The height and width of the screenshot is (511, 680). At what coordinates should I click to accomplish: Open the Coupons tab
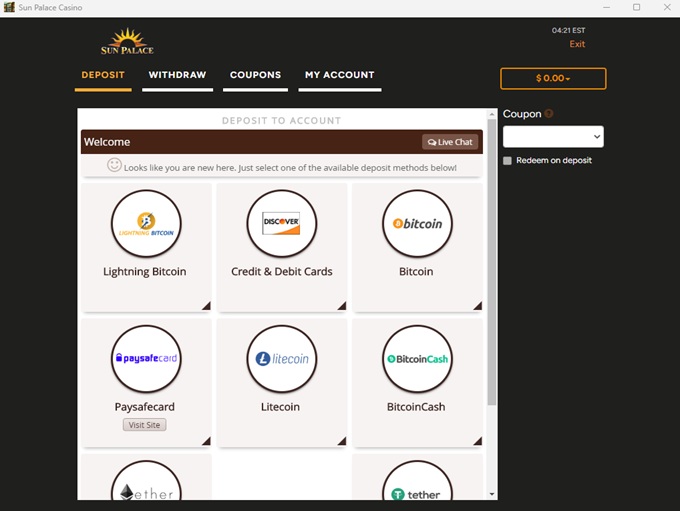tap(255, 75)
